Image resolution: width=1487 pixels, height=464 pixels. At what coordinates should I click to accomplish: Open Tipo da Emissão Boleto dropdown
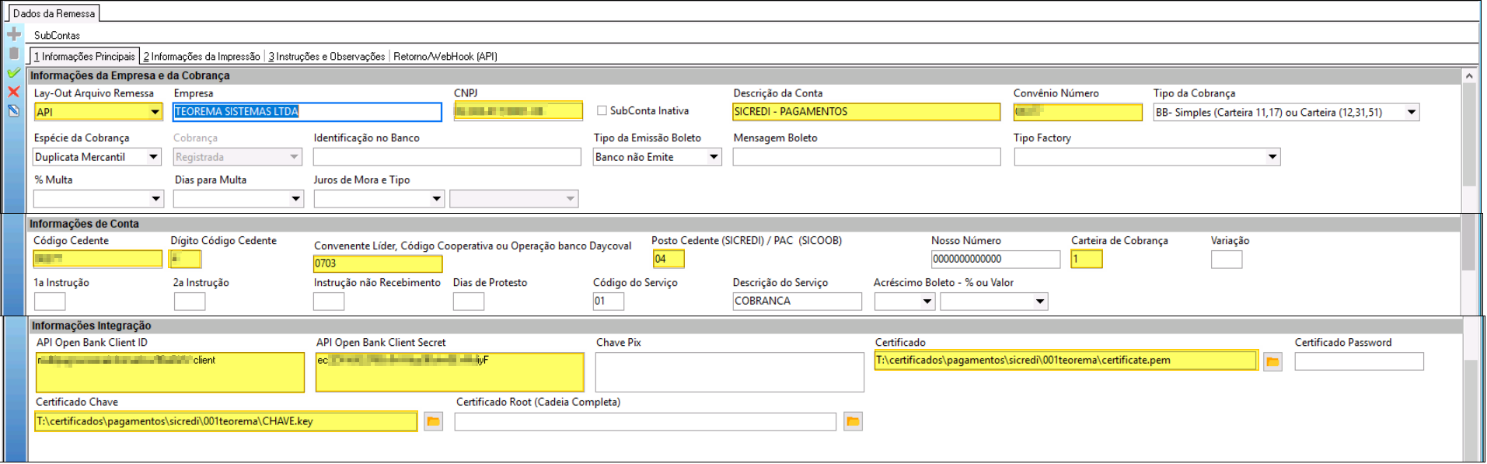pyautogui.click(x=714, y=157)
